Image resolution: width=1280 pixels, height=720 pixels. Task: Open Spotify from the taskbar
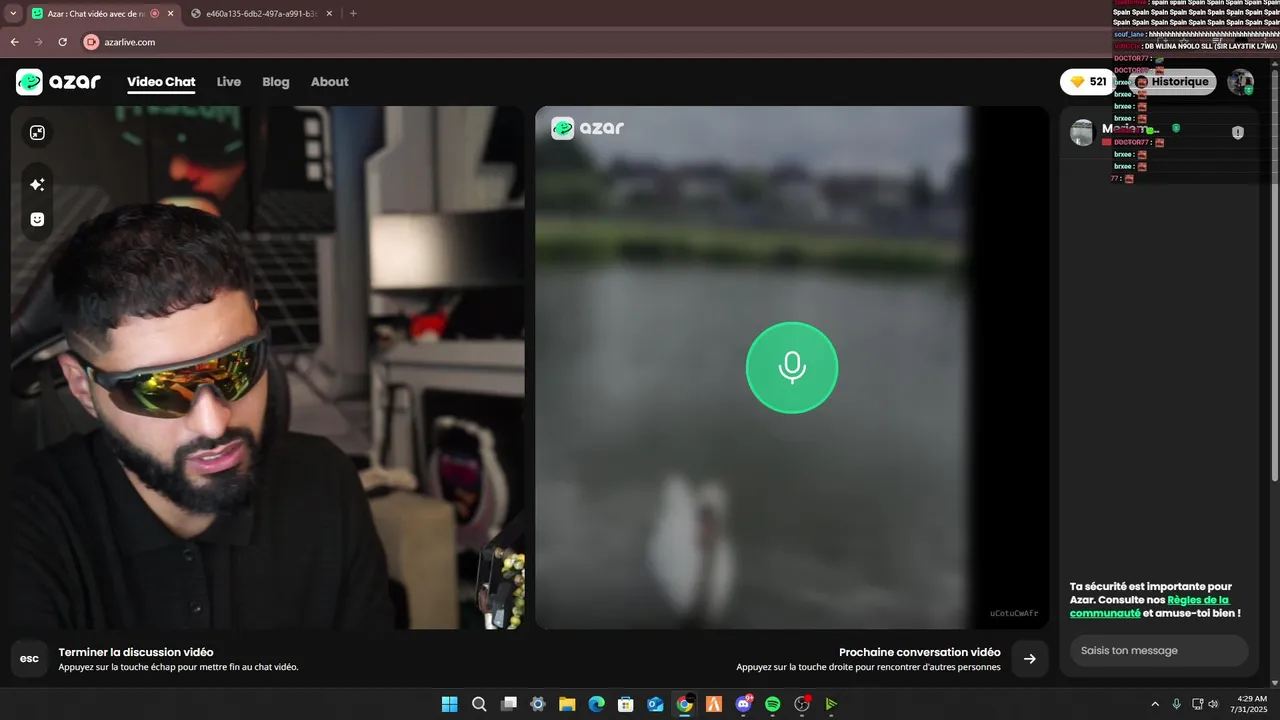772,704
